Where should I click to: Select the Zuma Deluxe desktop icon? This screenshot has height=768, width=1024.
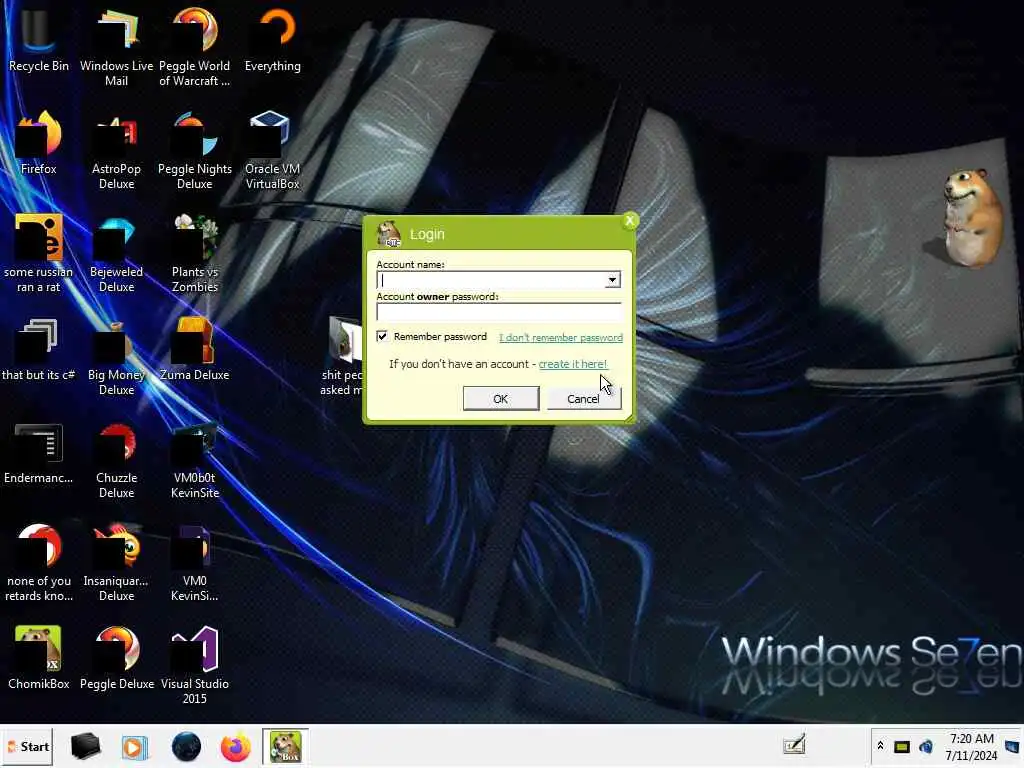pos(195,349)
